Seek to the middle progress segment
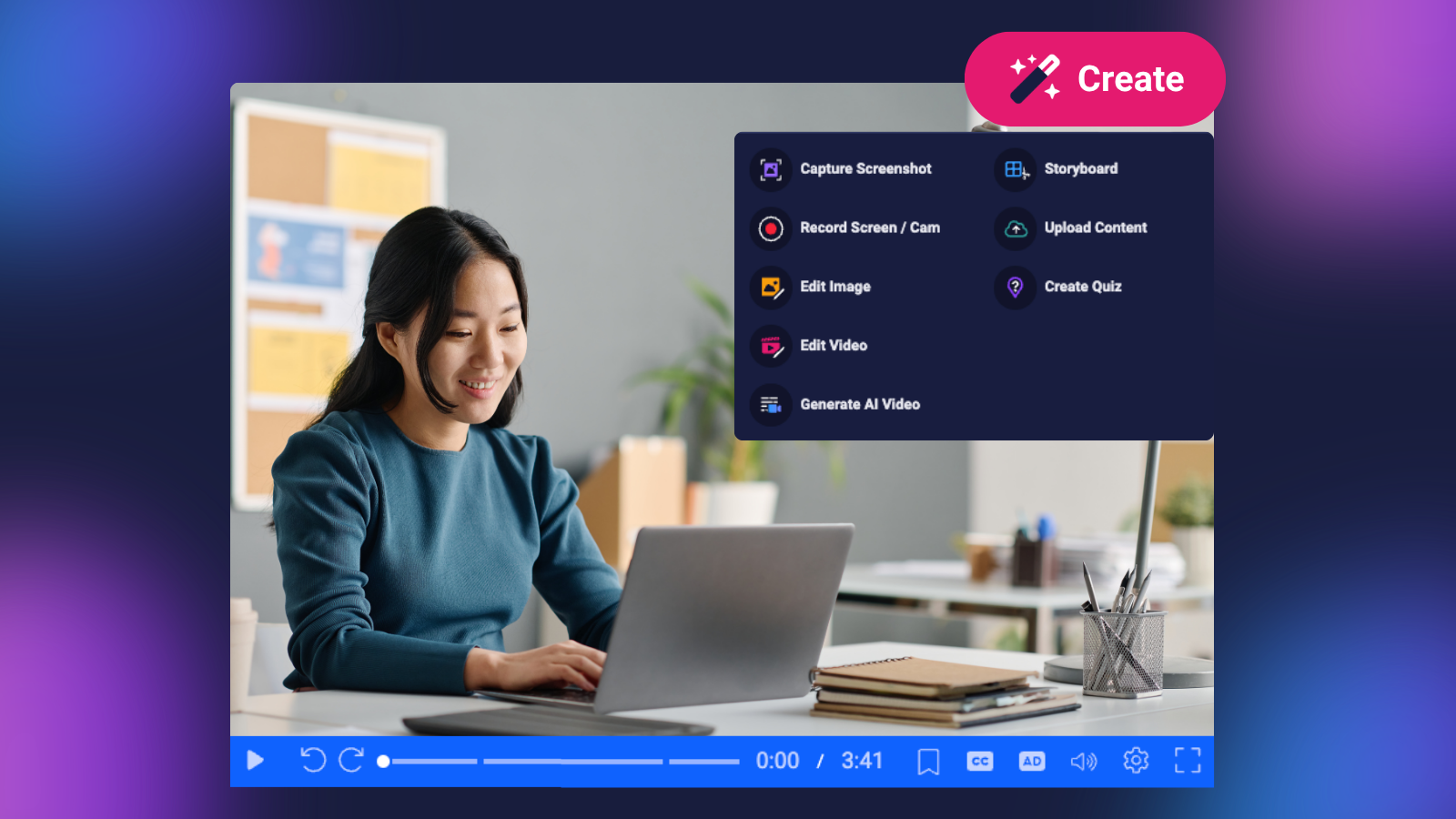The height and width of the screenshot is (819, 1456). coord(573,761)
